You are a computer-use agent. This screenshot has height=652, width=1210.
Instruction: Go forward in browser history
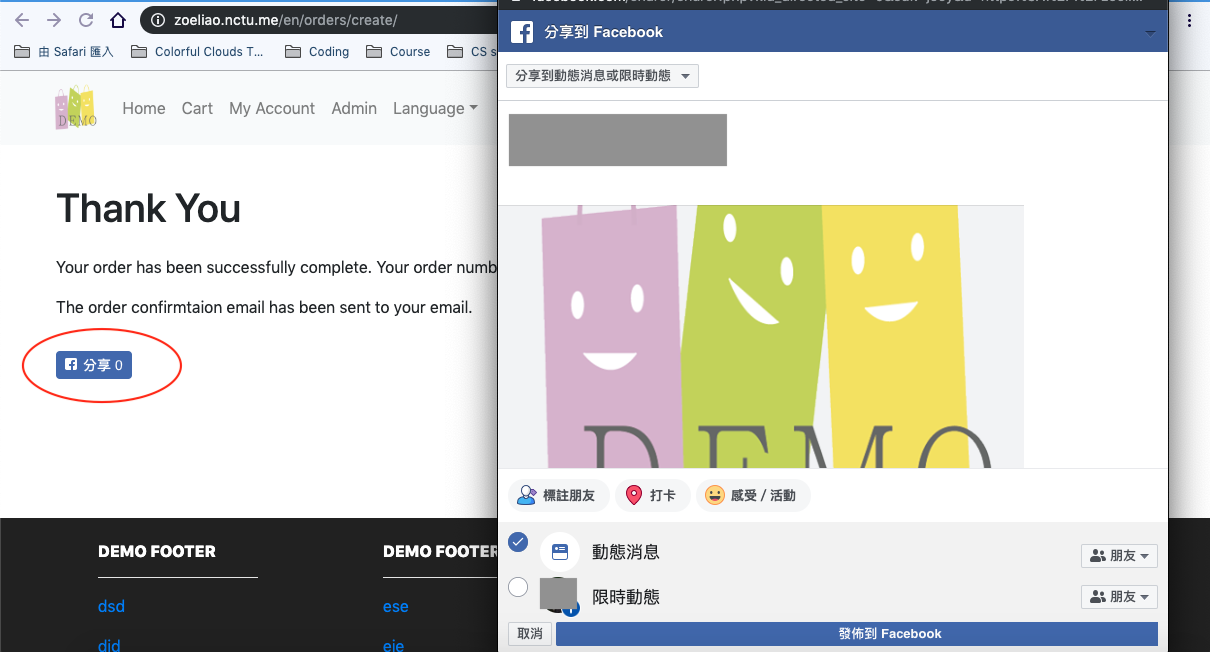pyautogui.click(x=54, y=20)
